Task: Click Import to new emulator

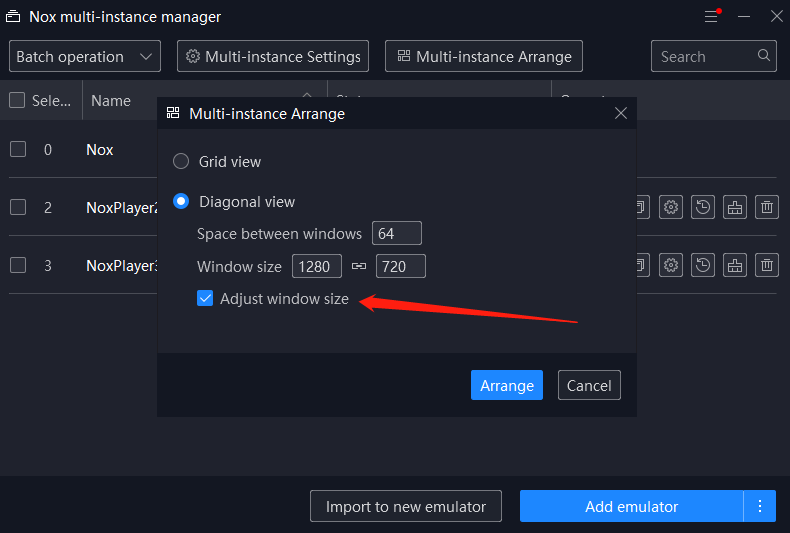Action: click(406, 506)
